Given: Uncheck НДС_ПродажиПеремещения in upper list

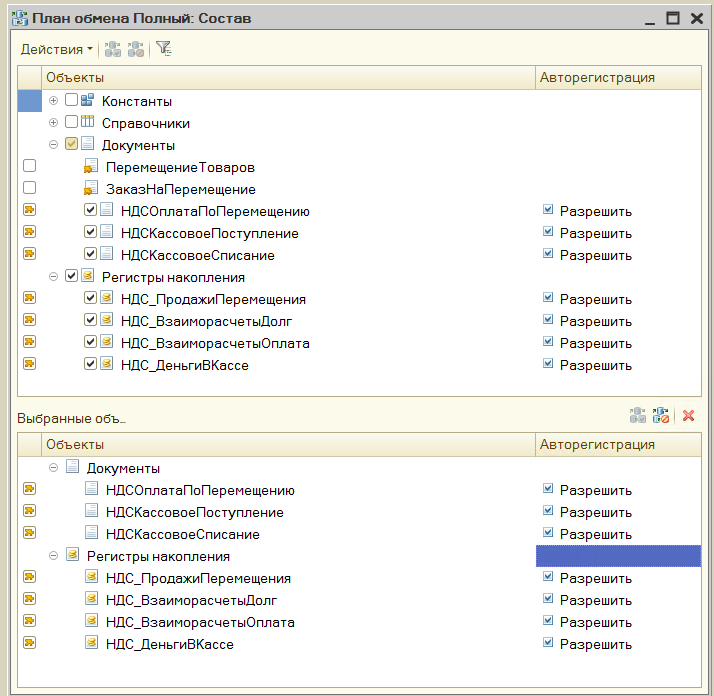Looking at the screenshot, I should tap(90, 297).
